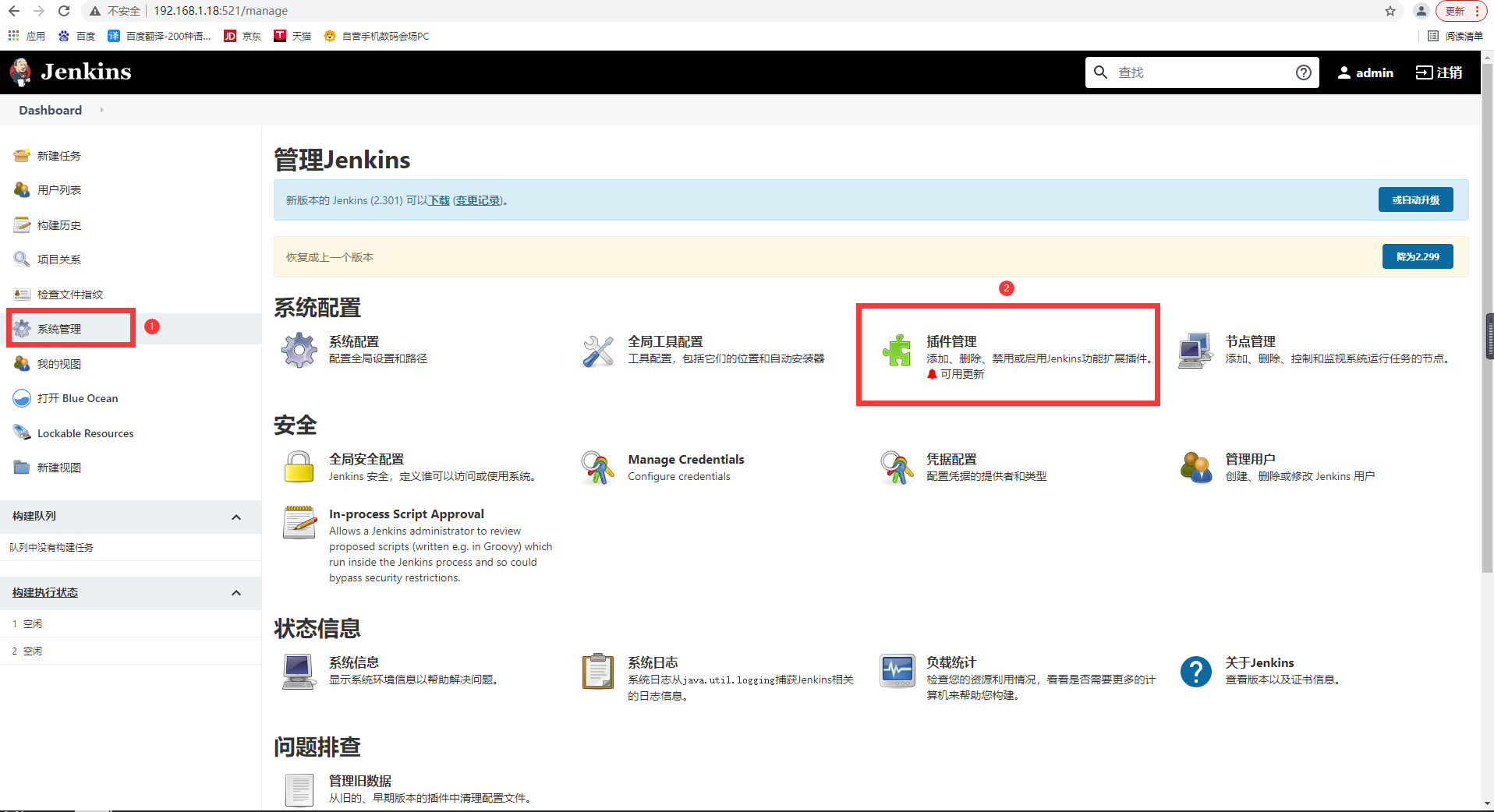
Task: Click Manage Credentials keys icon
Action: tap(598, 468)
